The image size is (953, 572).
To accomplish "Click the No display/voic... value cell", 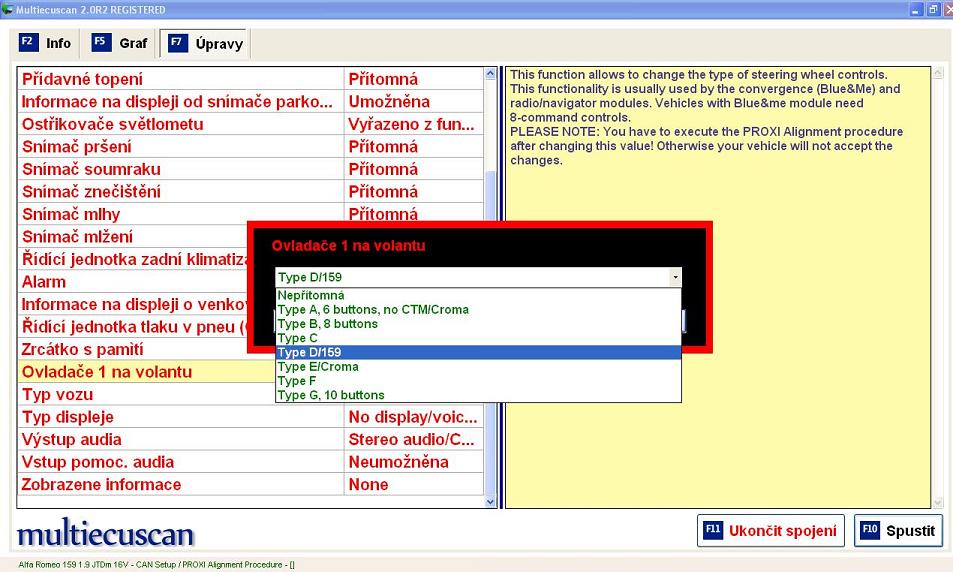I will (x=413, y=416).
